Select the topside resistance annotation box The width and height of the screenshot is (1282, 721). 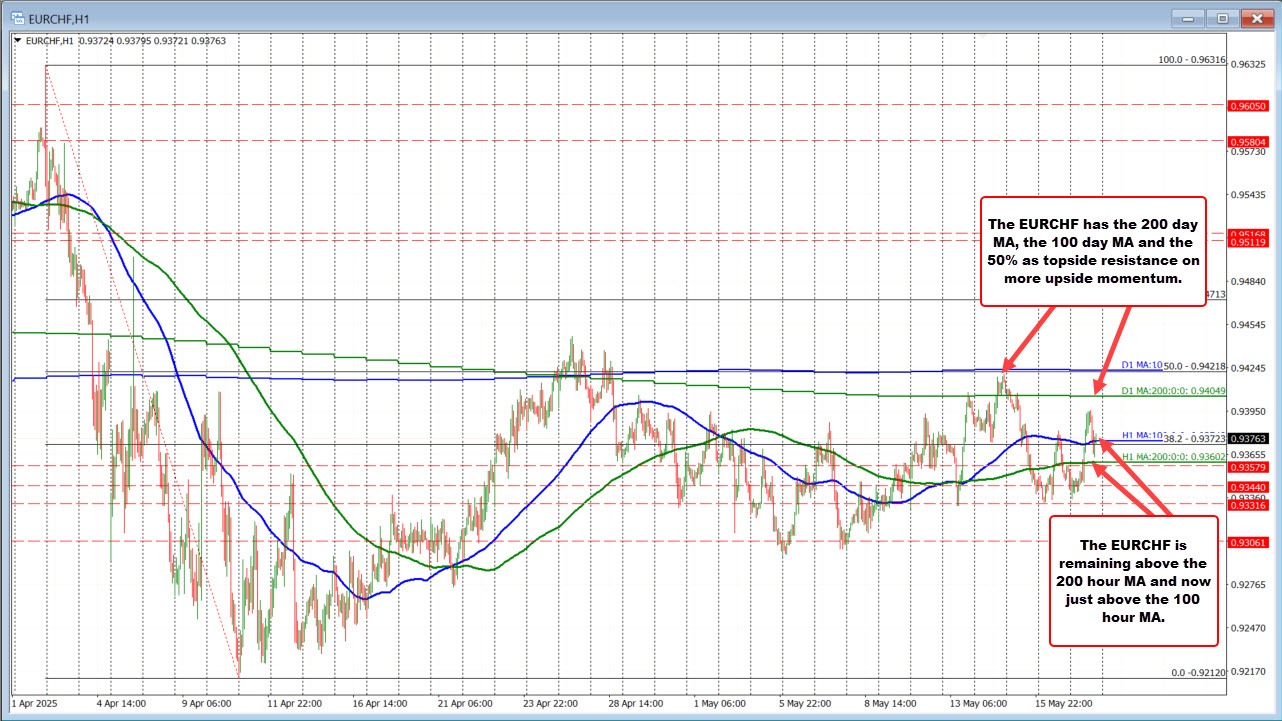[1093, 251]
